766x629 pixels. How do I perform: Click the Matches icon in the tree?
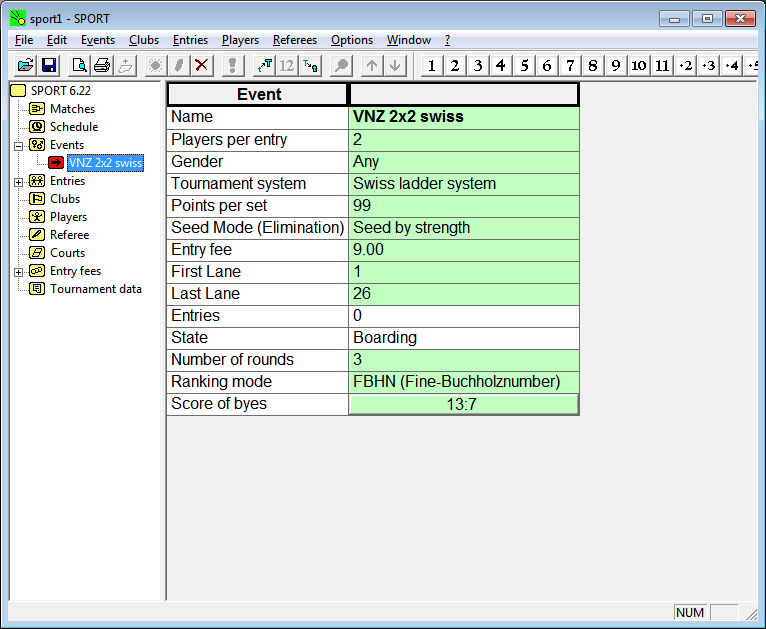click(37, 109)
